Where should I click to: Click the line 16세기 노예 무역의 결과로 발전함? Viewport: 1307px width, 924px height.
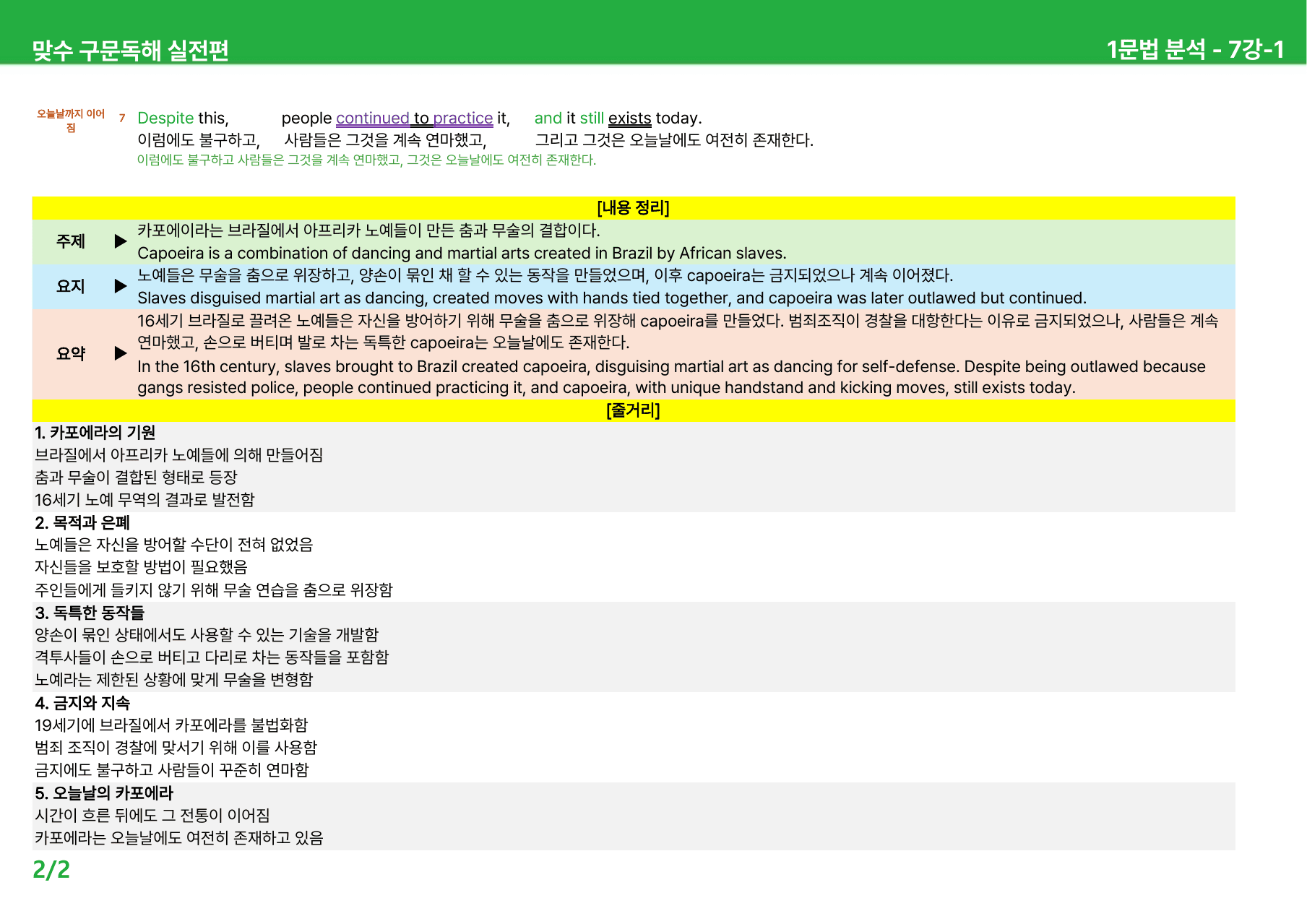click(x=144, y=500)
